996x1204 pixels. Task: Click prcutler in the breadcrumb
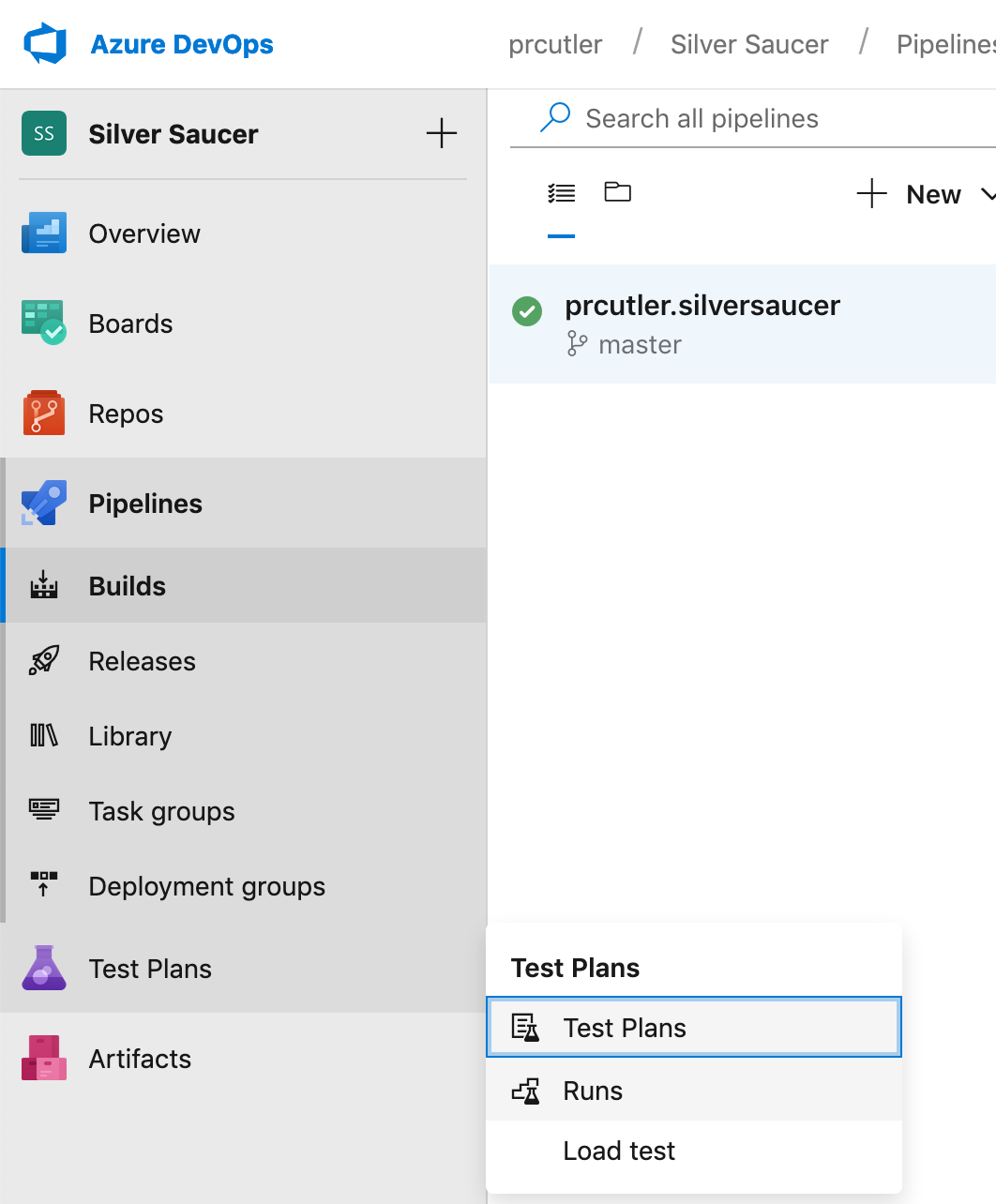(x=554, y=44)
